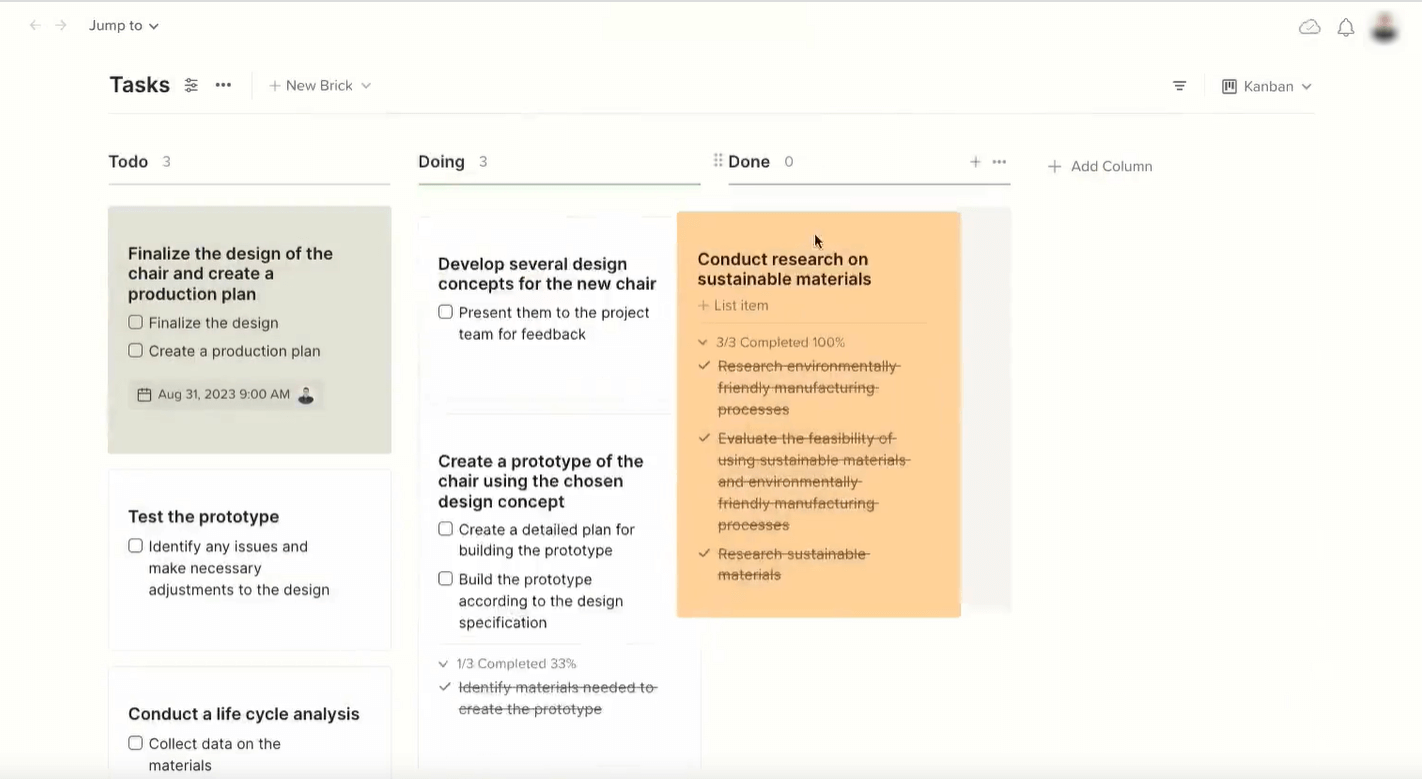
Task: Collapse the 1/3 Completed 33% section
Action: 444,663
